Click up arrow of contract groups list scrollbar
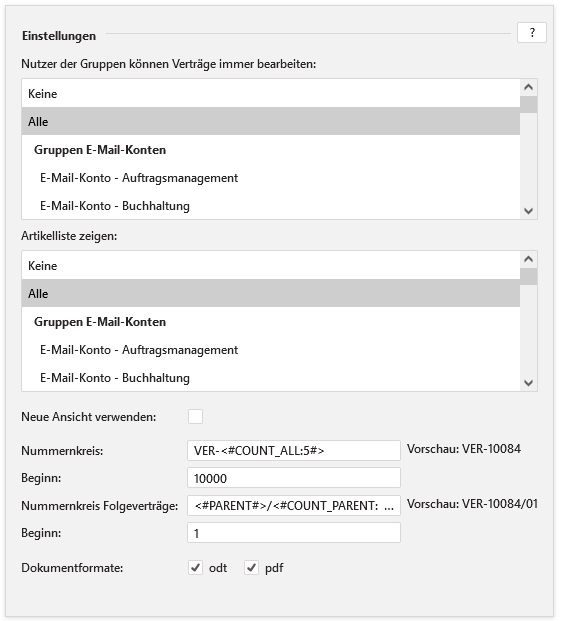561x621 pixels. tap(529, 88)
